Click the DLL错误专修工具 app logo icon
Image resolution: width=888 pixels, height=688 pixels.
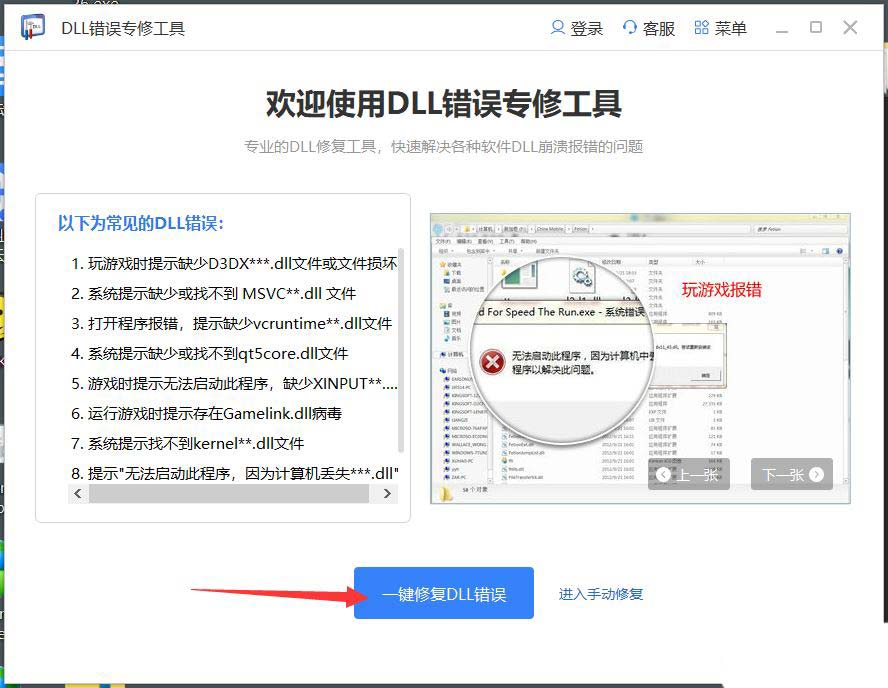click(x=34, y=27)
